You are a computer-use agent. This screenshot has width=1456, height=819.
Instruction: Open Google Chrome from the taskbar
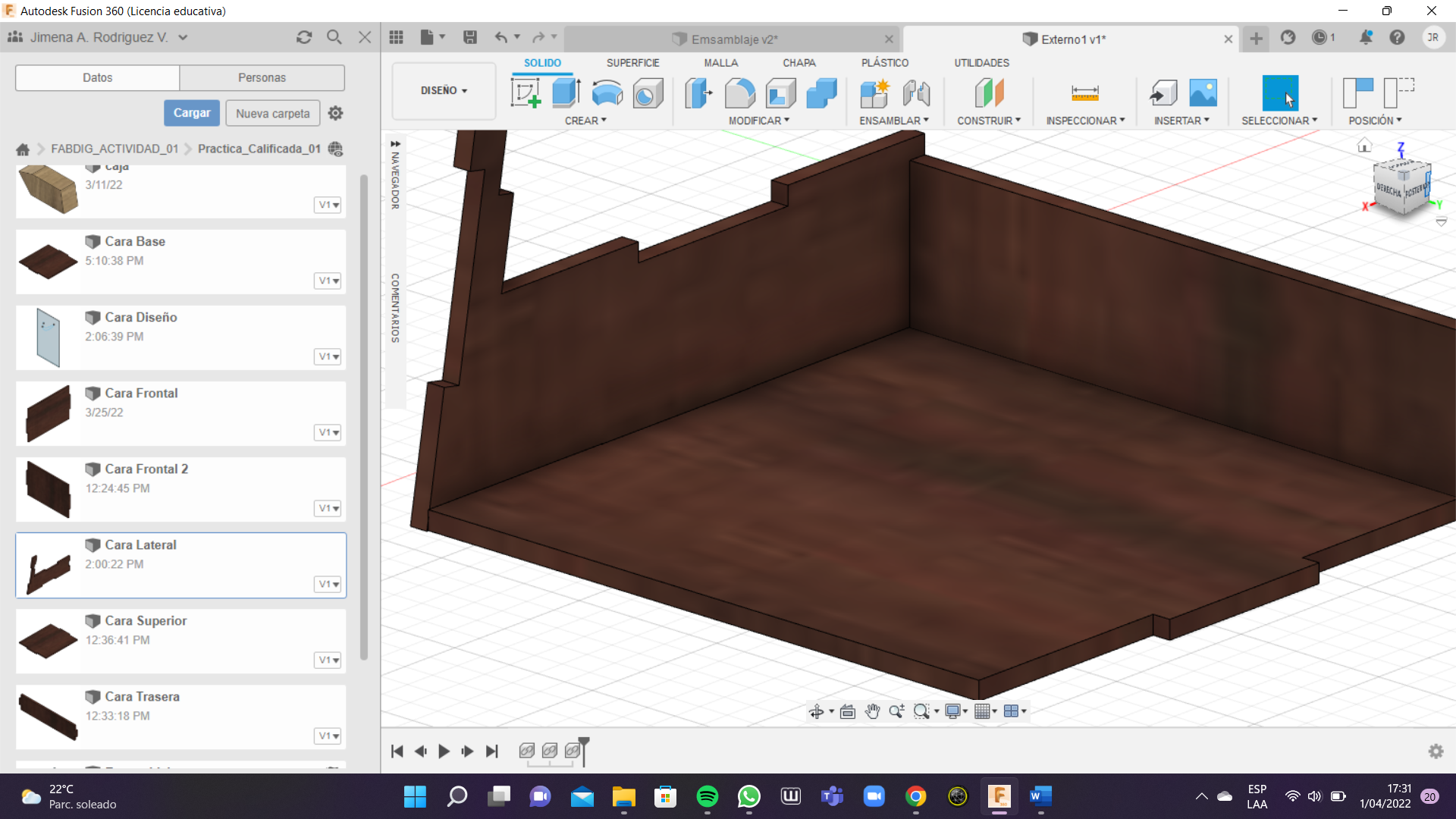915,796
